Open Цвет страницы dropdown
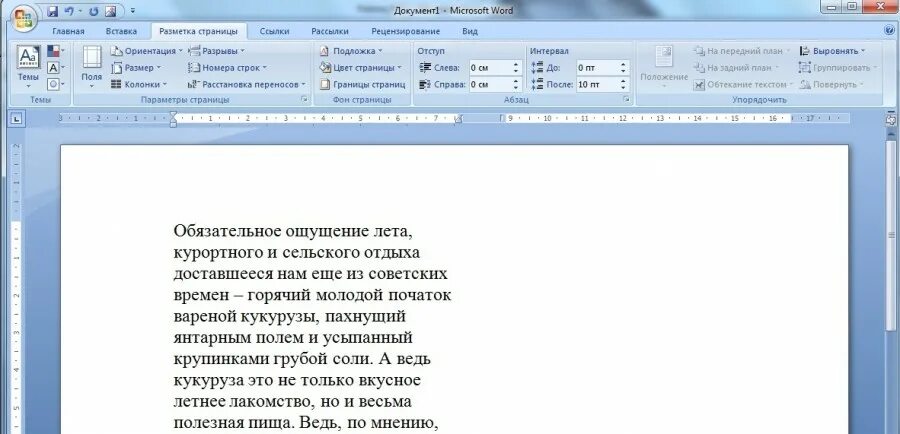900x434 pixels. pyautogui.click(x=361, y=68)
